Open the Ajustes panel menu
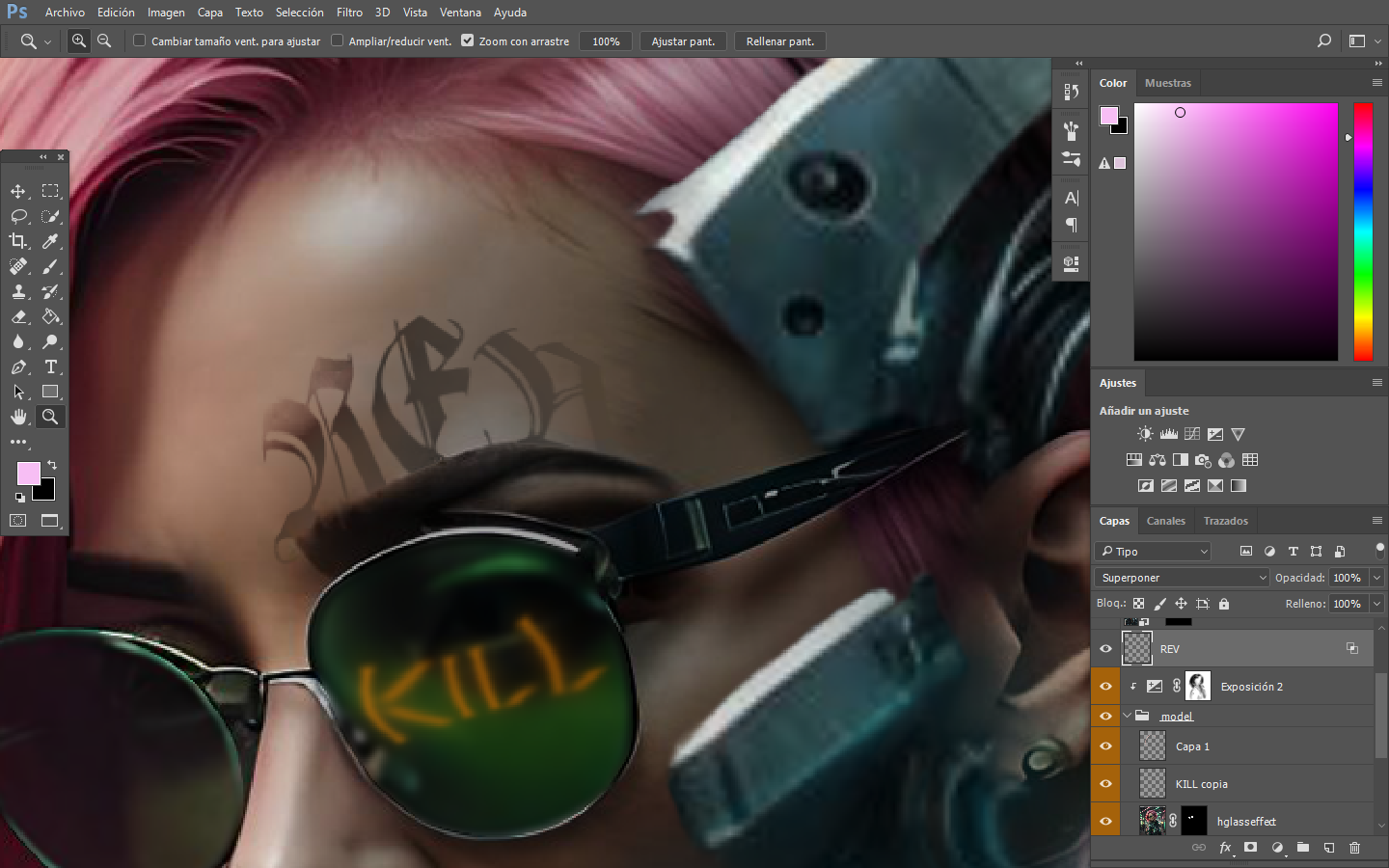Screen dimensions: 1389x868 [1377, 383]
